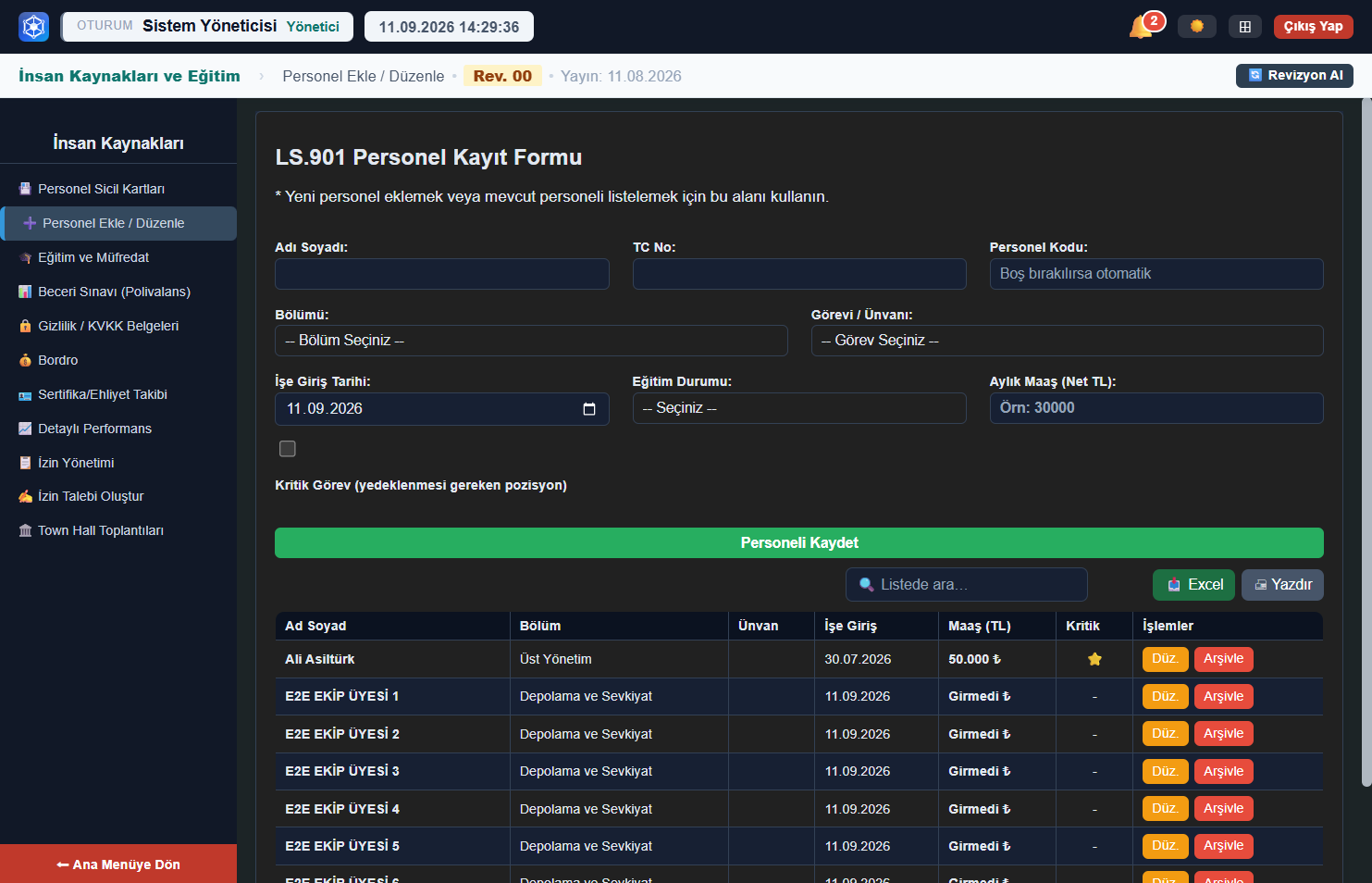Enable the Kritik Görev checkbox

(288, 449)
